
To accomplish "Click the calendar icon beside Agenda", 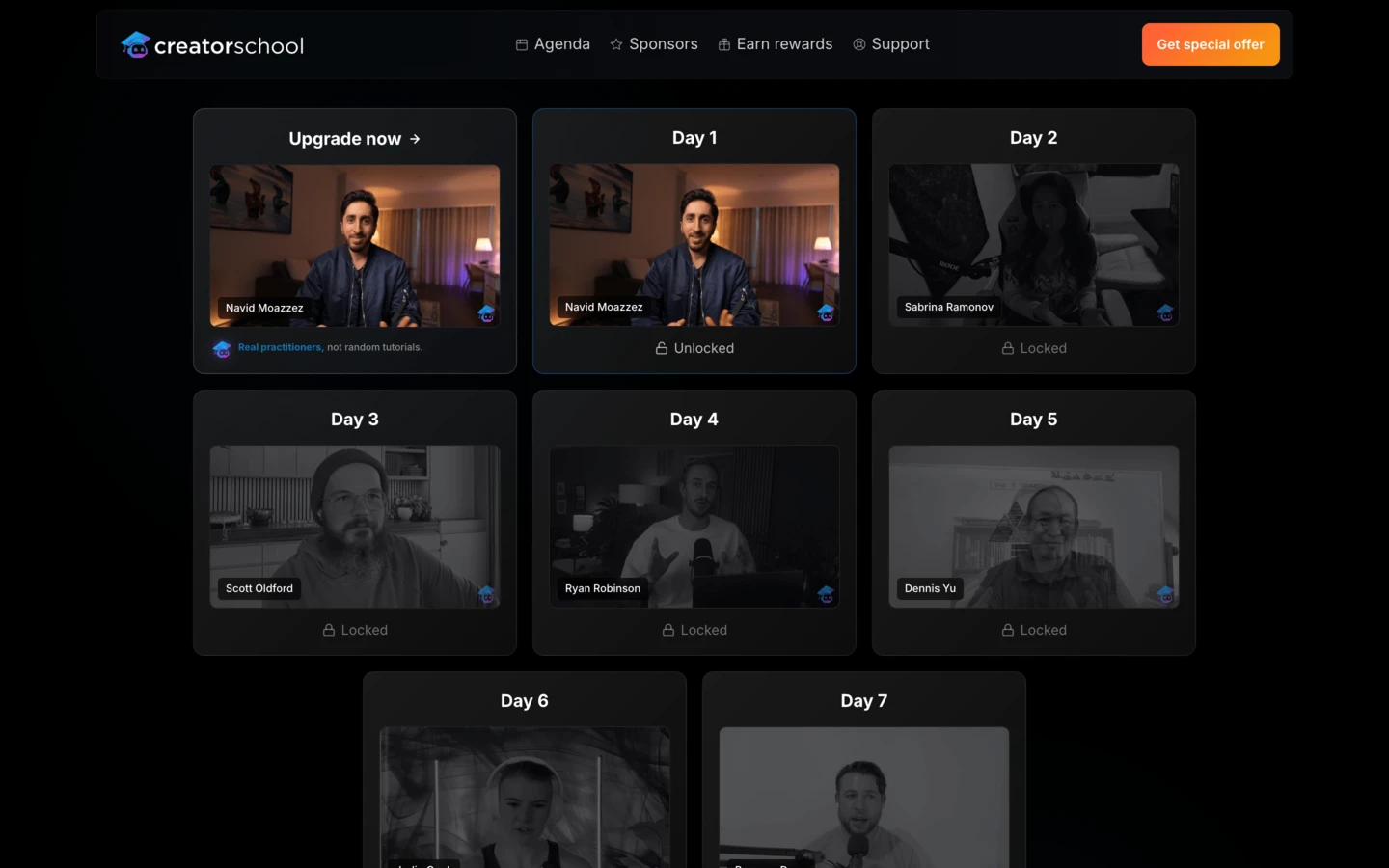I will 522,44.
